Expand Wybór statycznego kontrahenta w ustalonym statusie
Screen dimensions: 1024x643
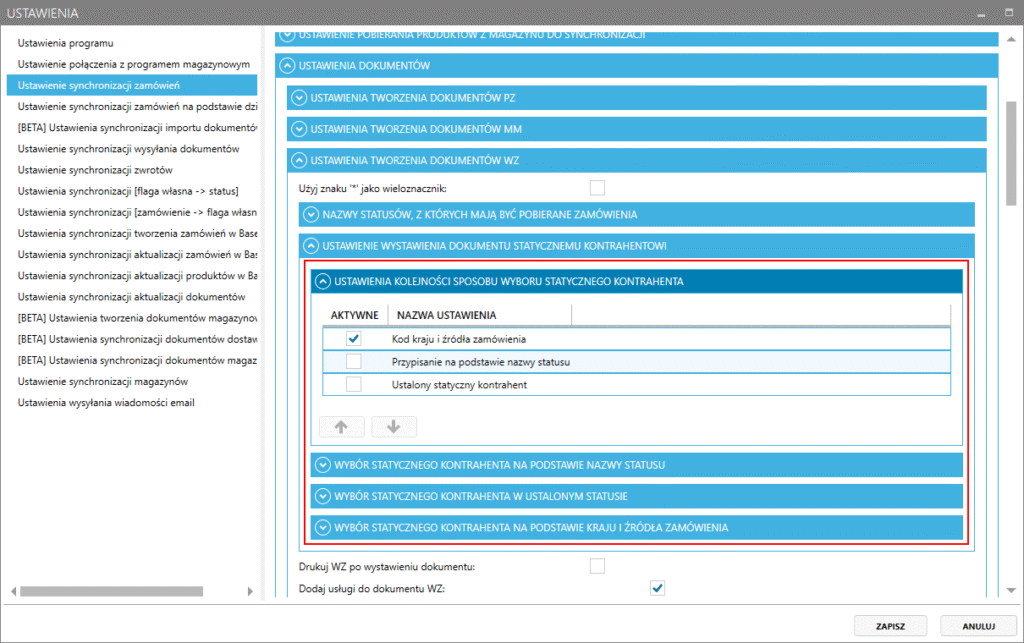pyautogui.click(x=322, y=496)
